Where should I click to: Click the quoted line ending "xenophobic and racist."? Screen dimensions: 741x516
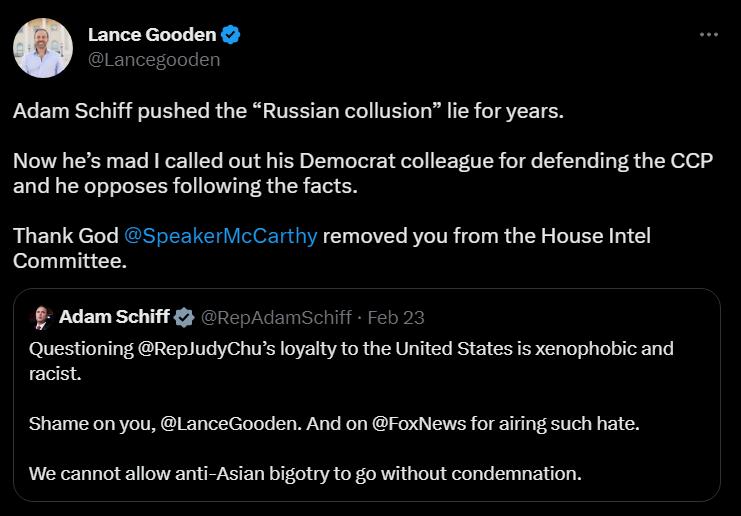[x=351, y=361]
